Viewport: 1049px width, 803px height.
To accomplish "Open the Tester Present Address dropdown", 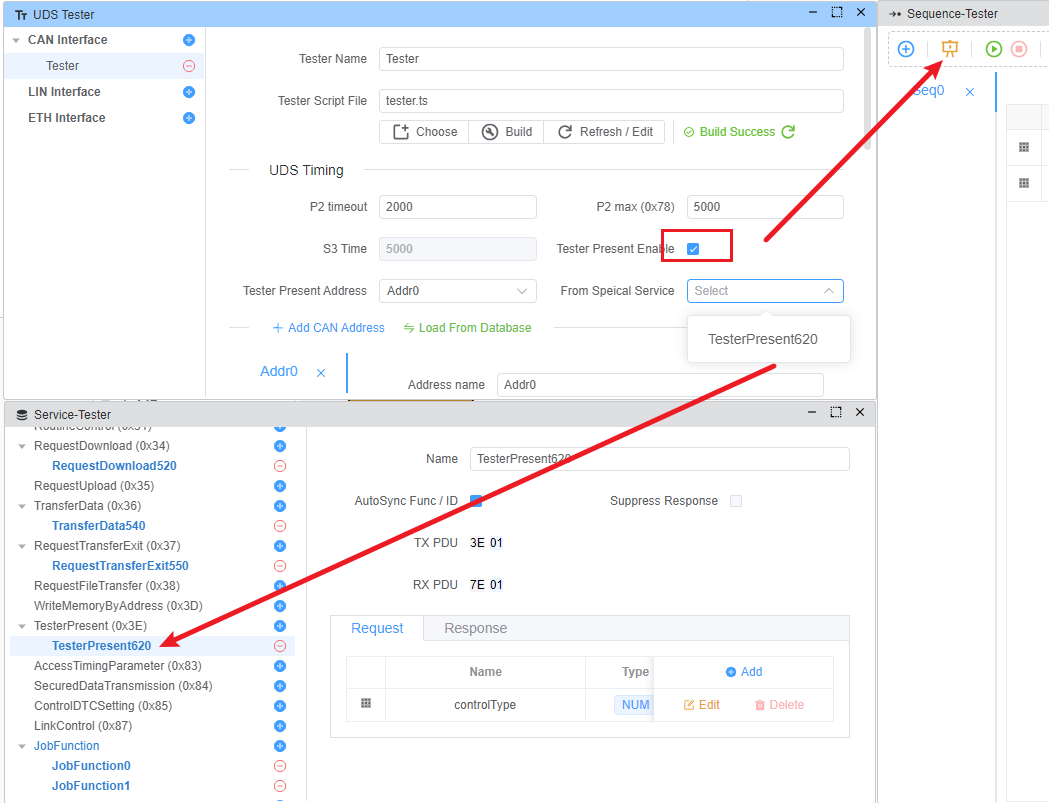I will (x=457, y=291).
